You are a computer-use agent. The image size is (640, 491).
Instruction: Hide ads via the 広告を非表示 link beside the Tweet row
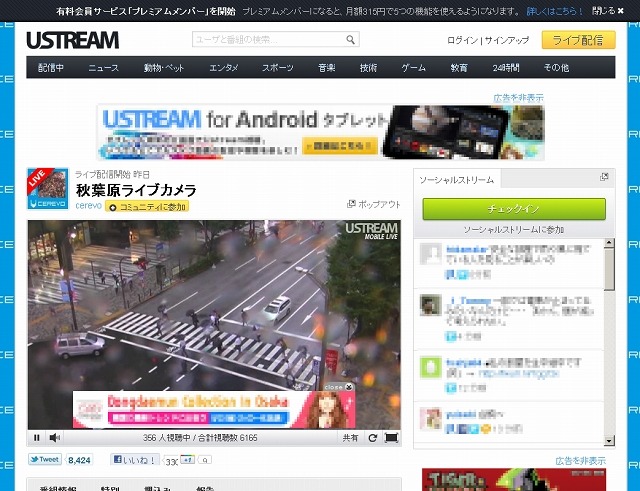point(580,461)
